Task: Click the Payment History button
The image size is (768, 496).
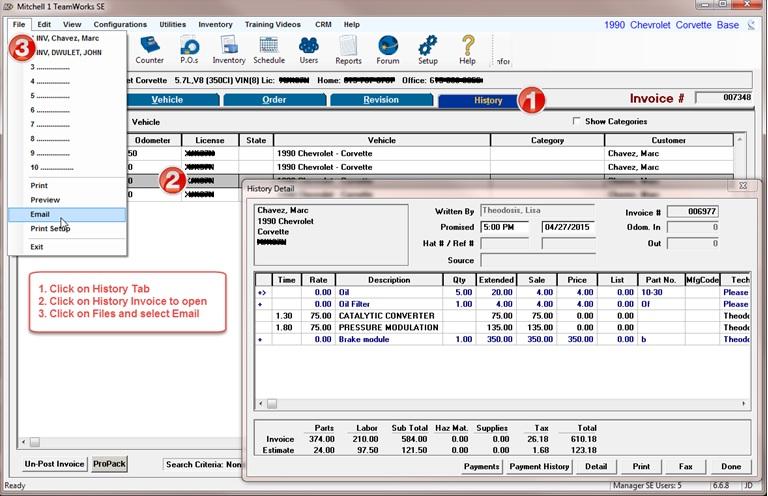Action: 539,467
